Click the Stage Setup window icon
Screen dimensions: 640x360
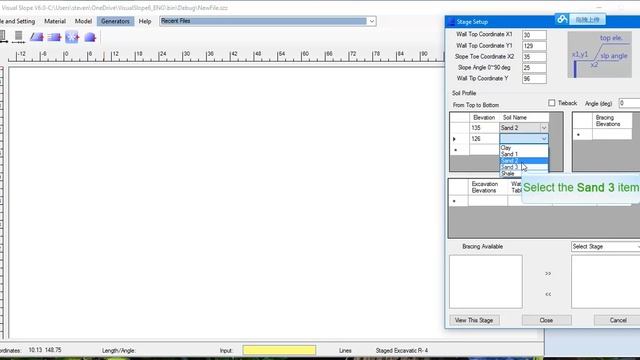[x=451, y=22]
